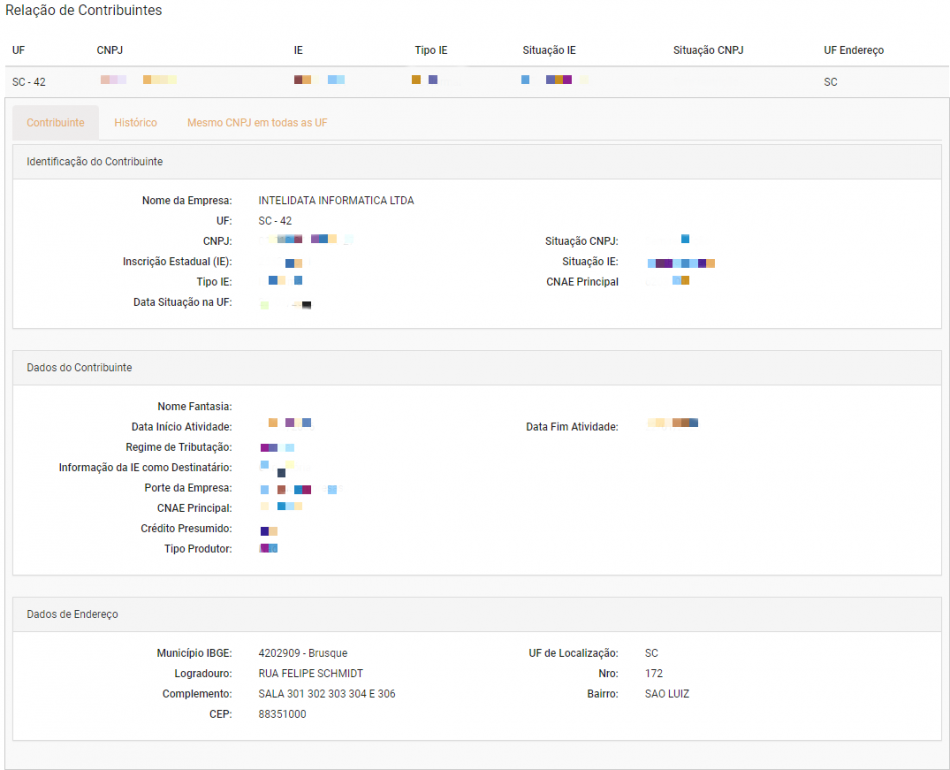Click the "UF de Localização:" label
Viewport: 950px width, 770px height.
click(573, 653)
